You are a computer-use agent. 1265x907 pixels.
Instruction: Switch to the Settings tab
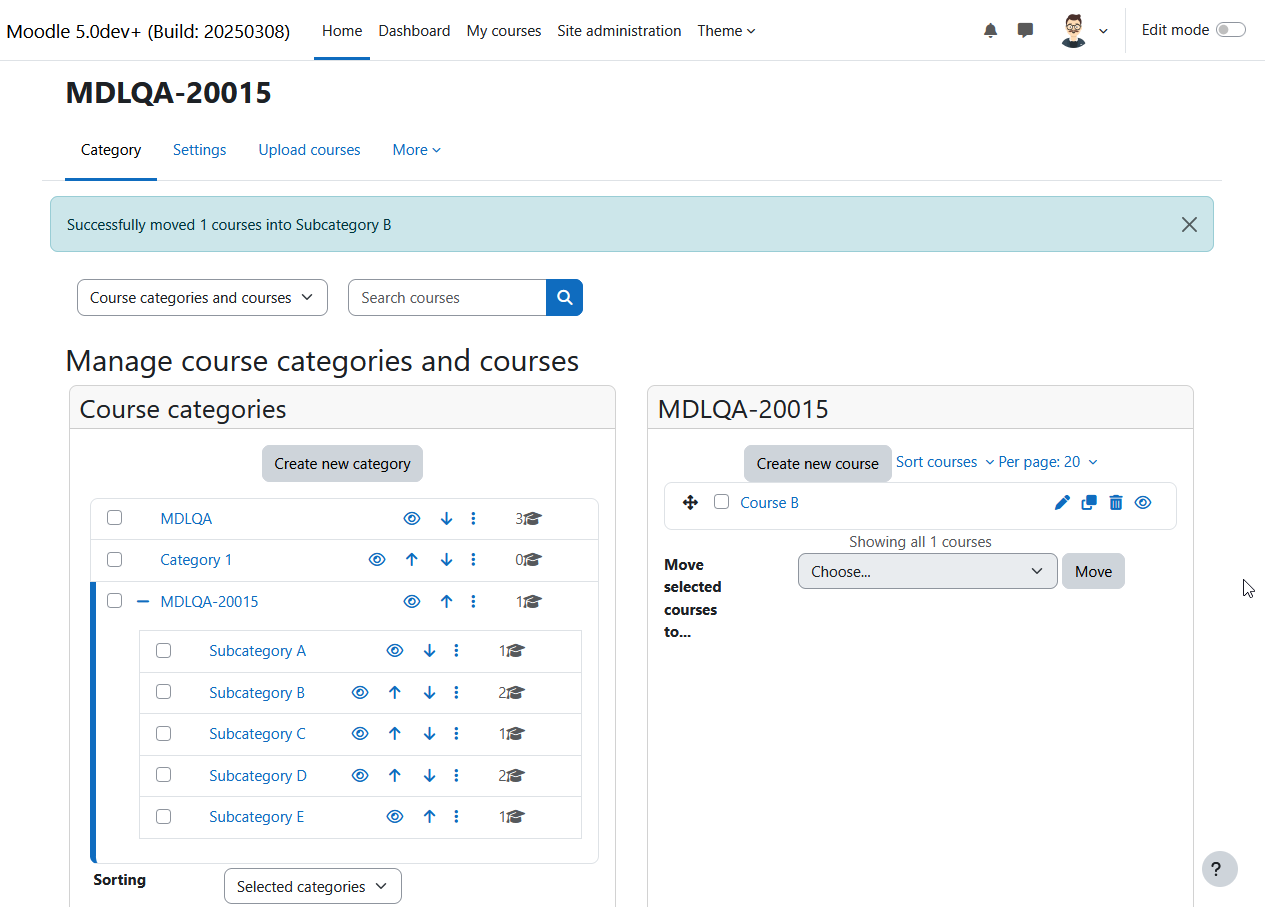tap(200, 150)
